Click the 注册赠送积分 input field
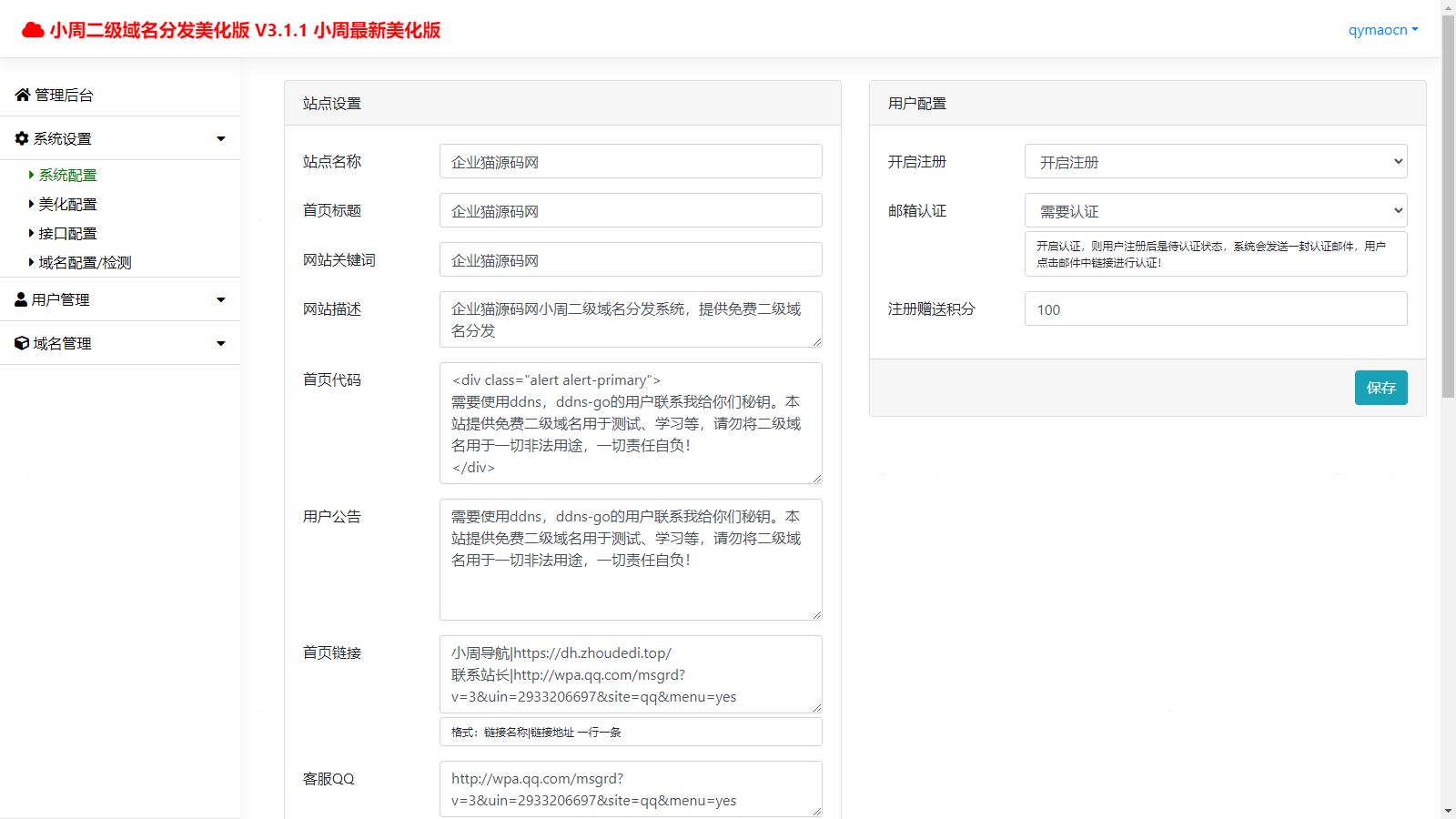The height and width of the screenshot is (819, 1456). [x=1215, y=309]
